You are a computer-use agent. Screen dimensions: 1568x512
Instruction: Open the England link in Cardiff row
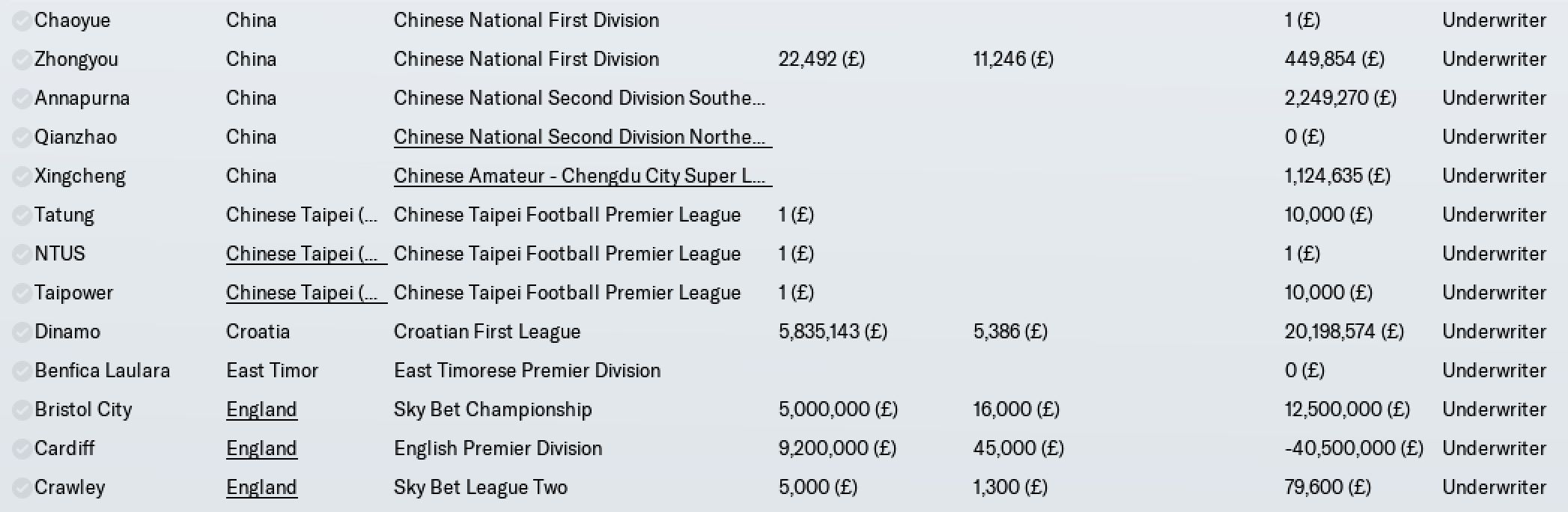261,448
